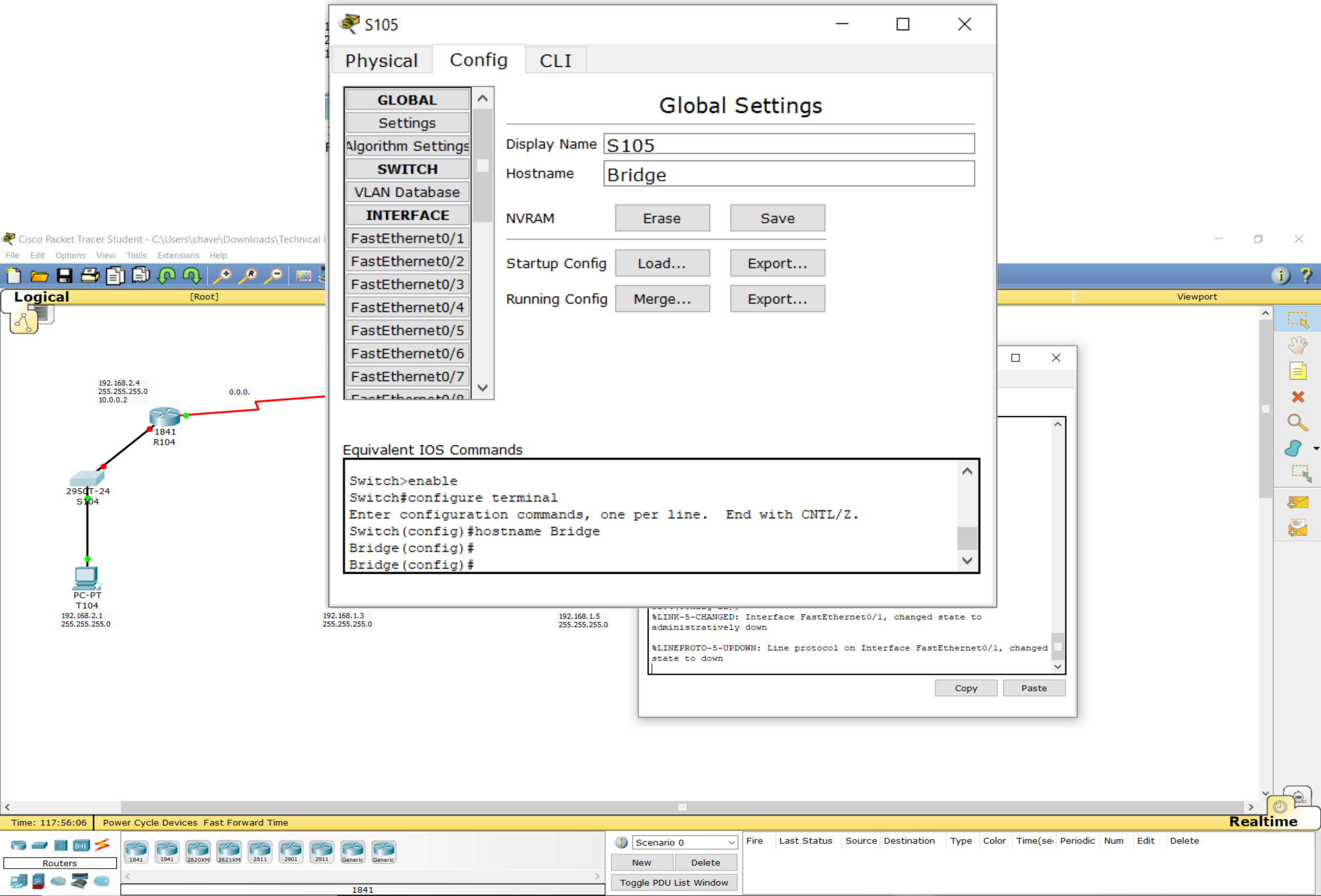Select the Inspect magnifier tool
1321x896 pixels.
coord(1297,423)
